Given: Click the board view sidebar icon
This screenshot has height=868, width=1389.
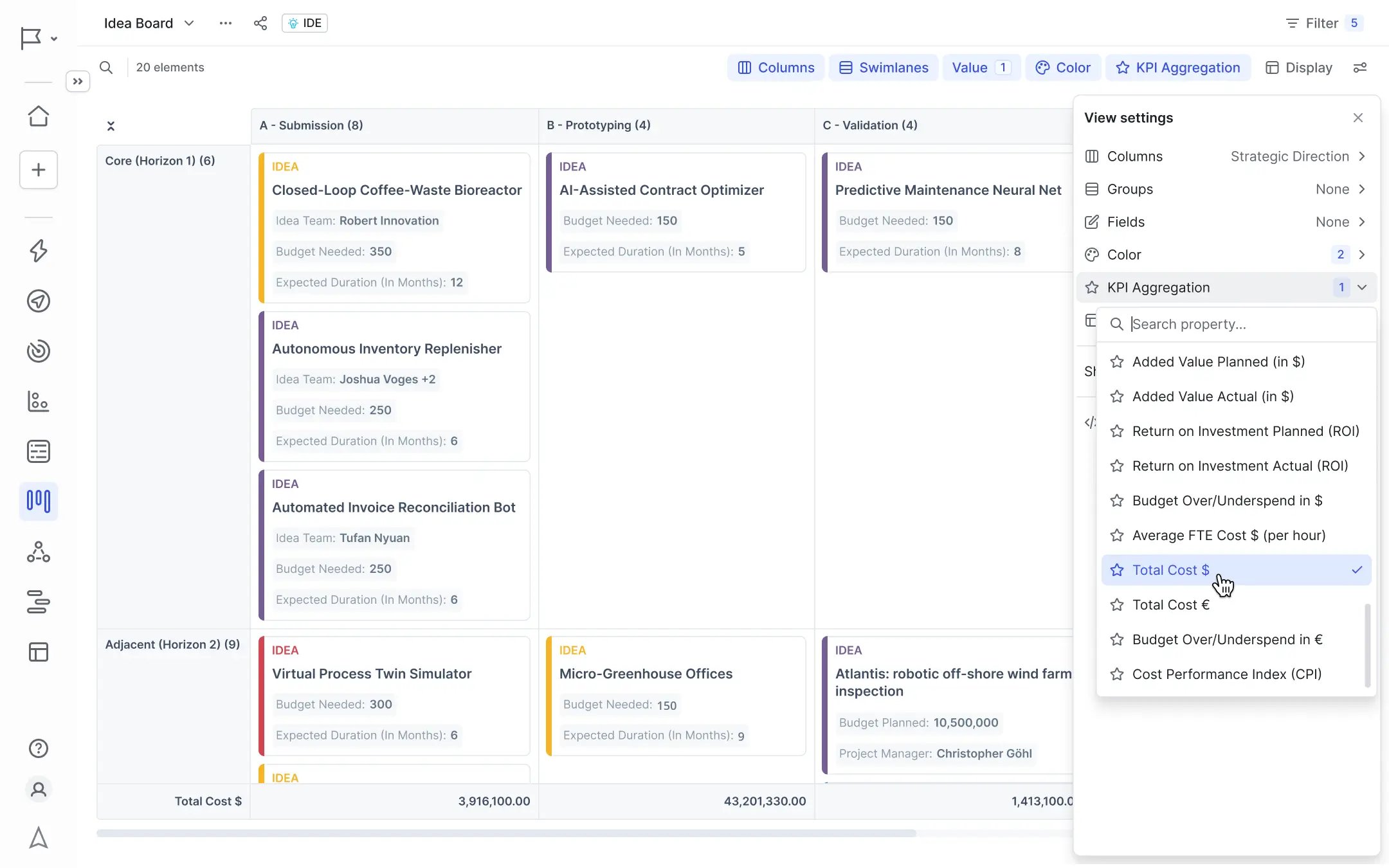Looking at the screenshot, I should click(x=39, y=501).
